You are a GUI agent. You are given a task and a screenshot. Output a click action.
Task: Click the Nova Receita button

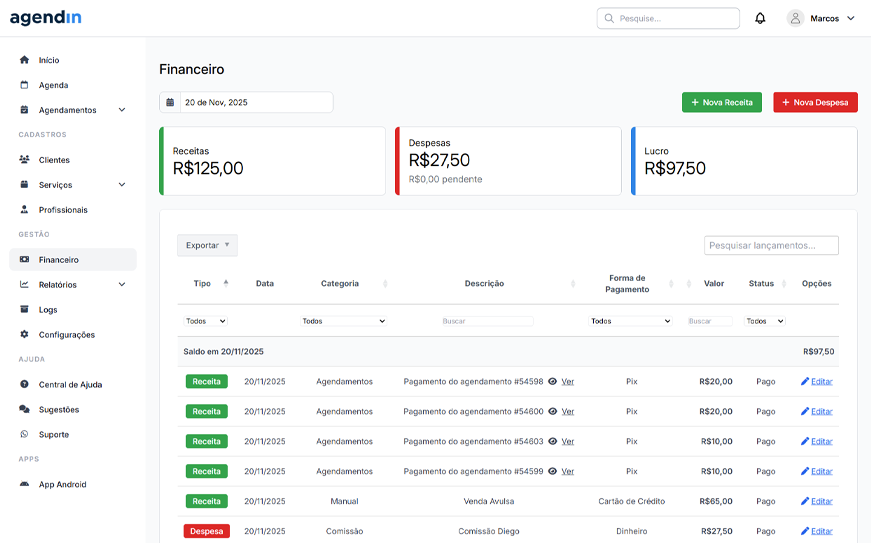(x=722, y=102)
